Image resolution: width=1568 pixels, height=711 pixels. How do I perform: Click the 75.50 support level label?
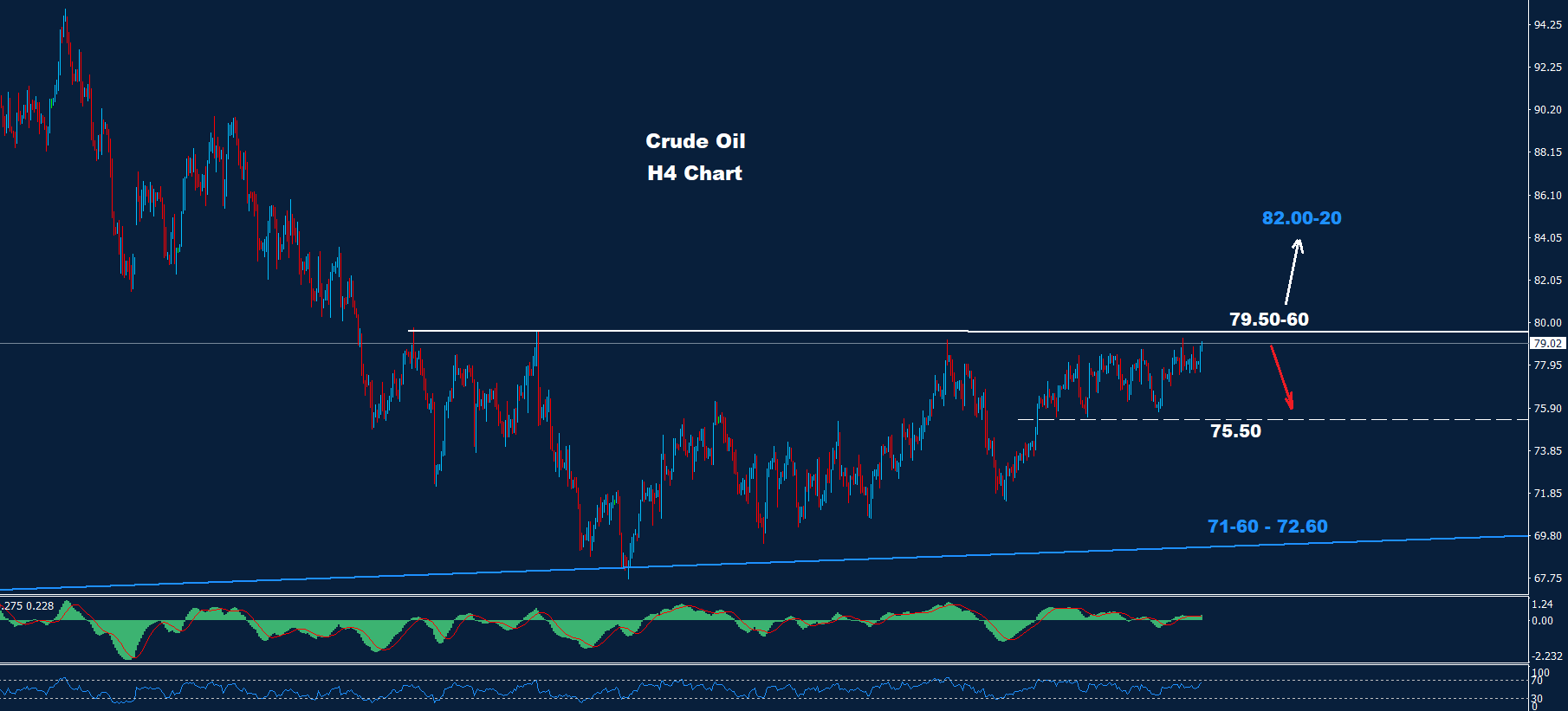(1235, 431)
